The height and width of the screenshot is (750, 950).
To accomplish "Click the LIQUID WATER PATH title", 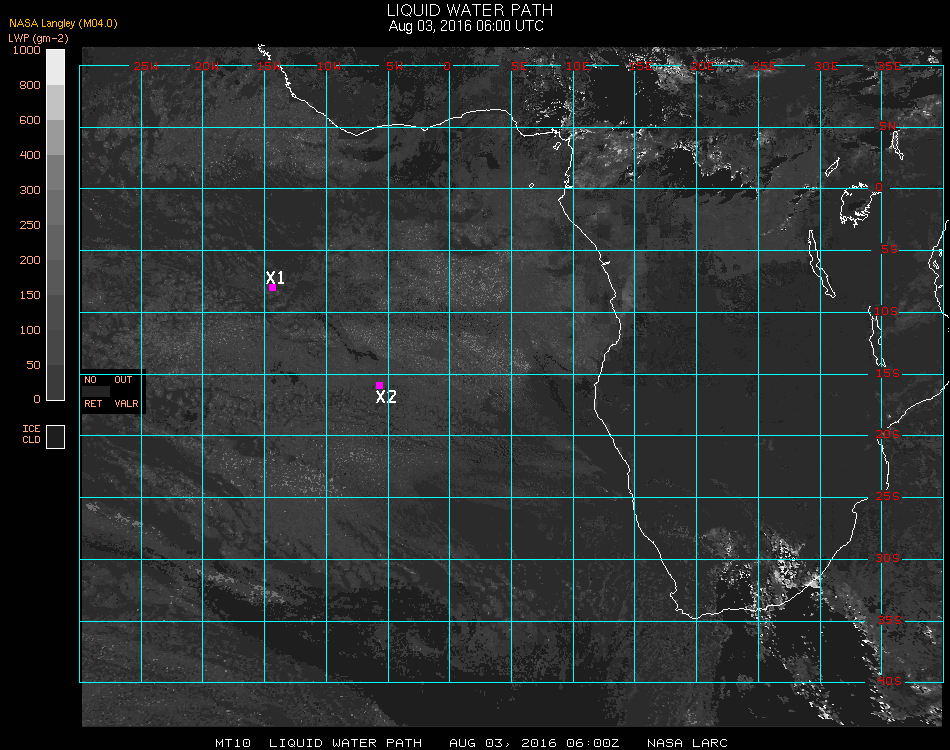I will point(469,10).
